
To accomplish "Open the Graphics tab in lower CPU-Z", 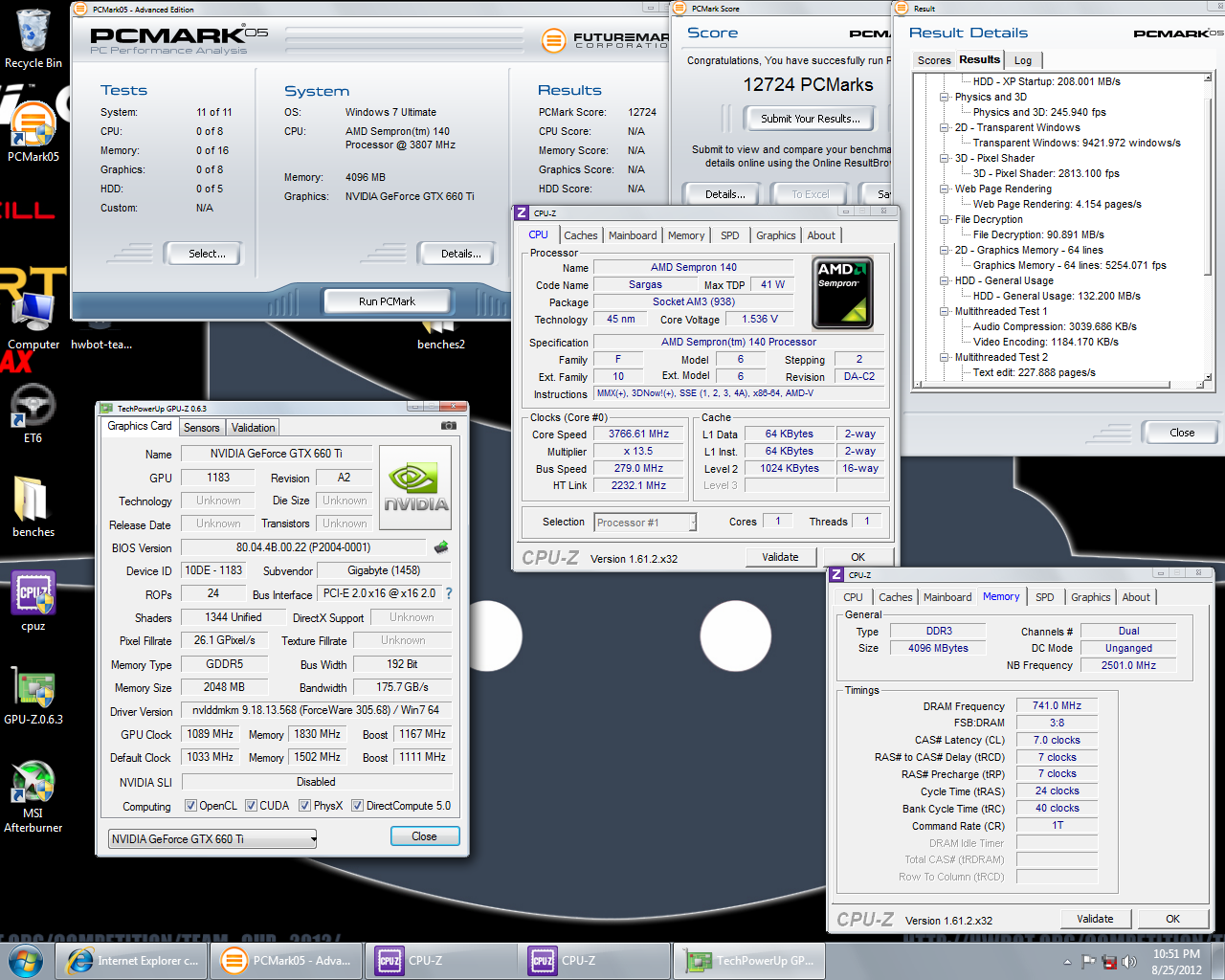I will [x=1090, y=597].
